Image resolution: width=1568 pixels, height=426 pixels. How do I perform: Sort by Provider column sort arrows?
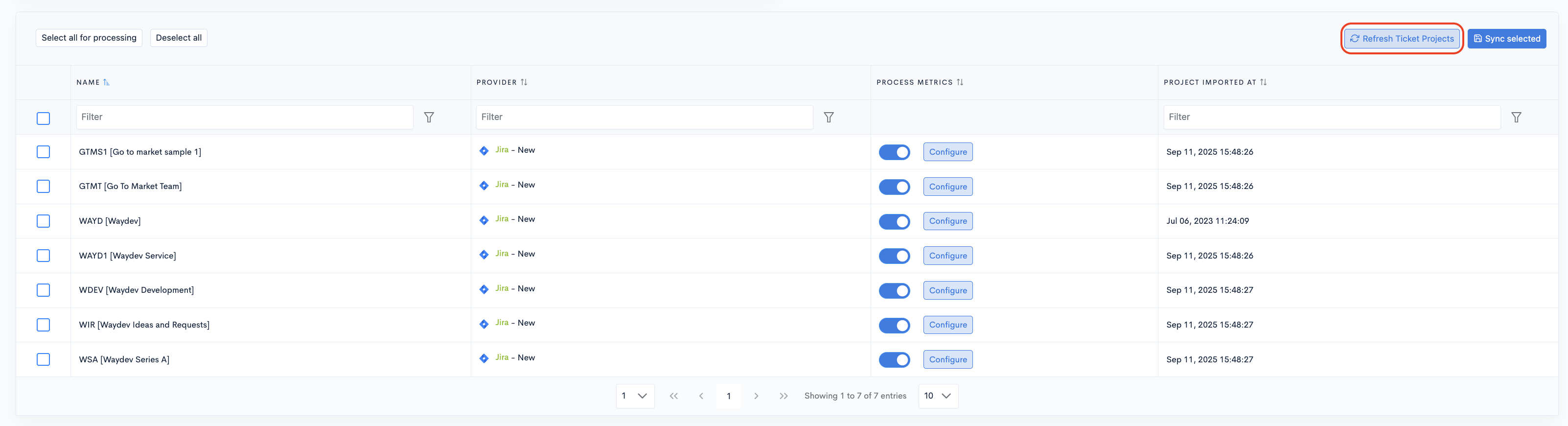[524, 82]
